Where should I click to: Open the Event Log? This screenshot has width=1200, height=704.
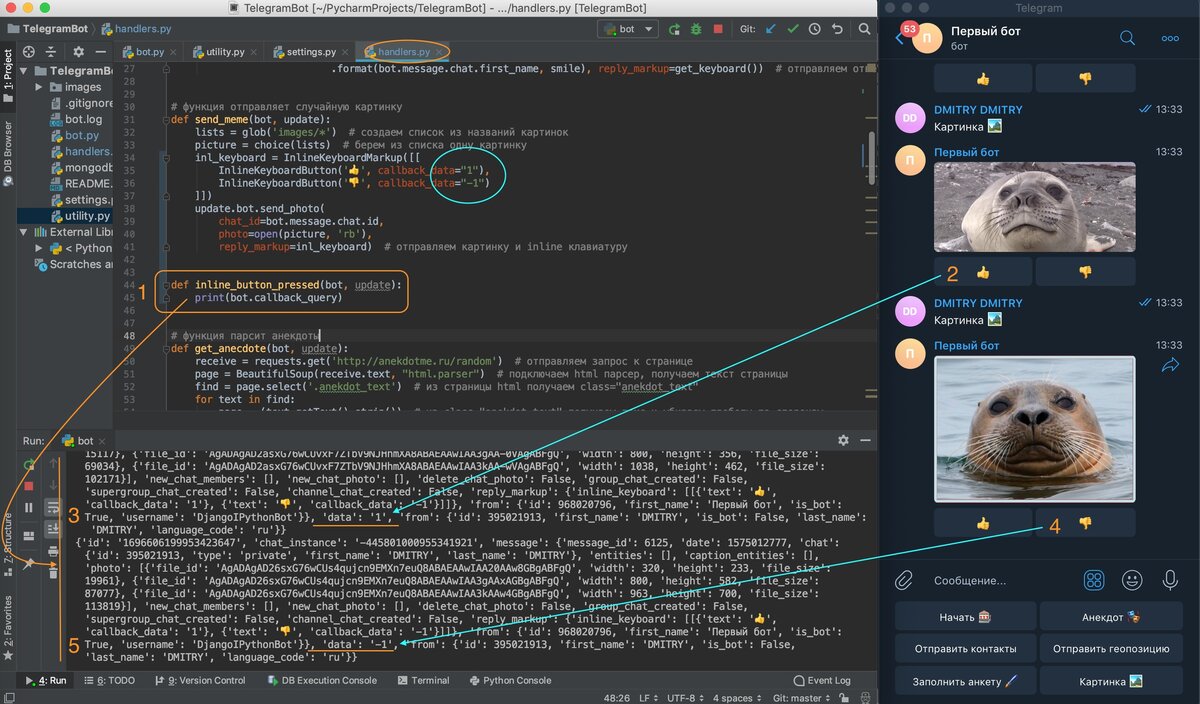click(821, 680)
